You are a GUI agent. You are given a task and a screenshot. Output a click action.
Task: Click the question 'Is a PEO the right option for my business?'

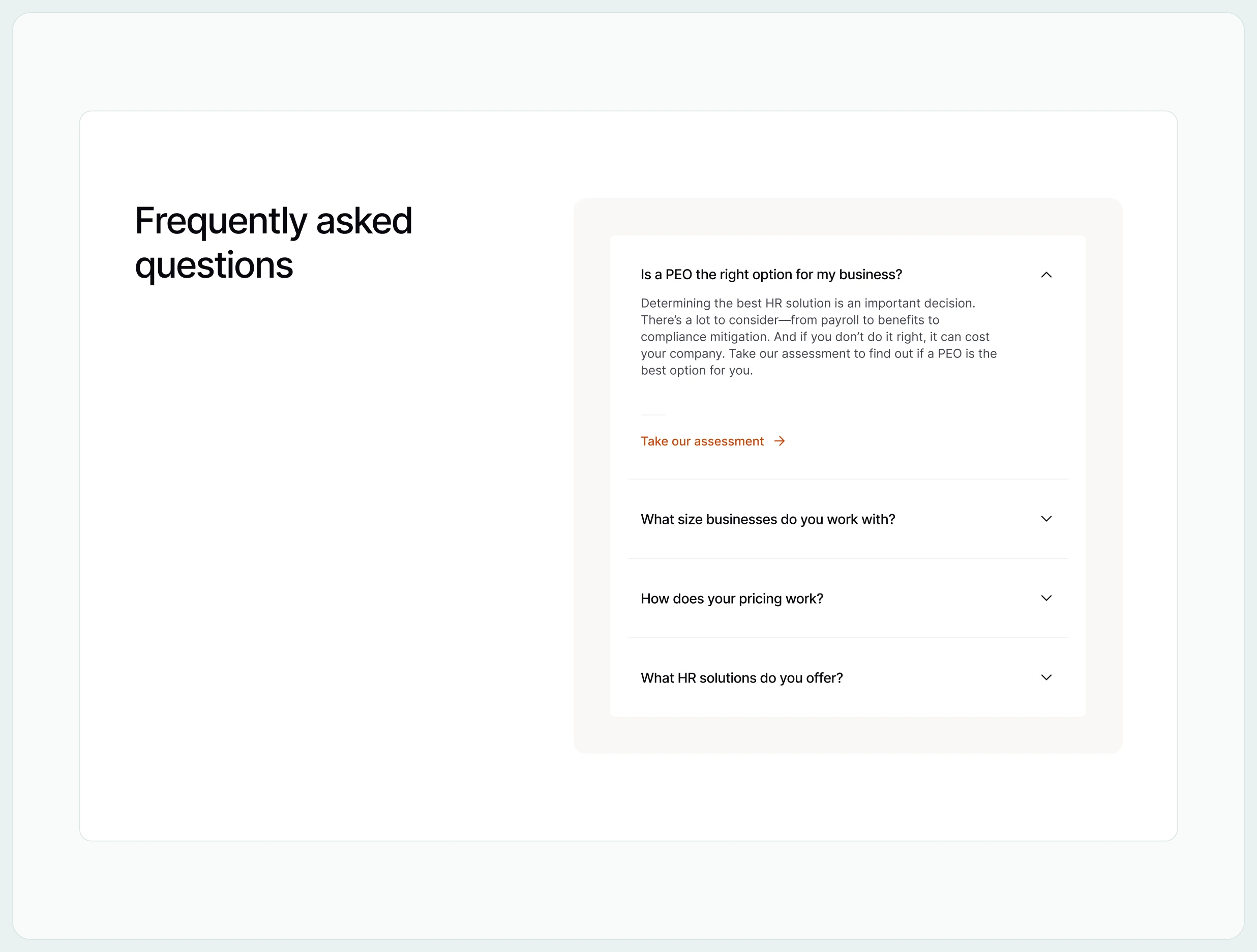(771, 275)
